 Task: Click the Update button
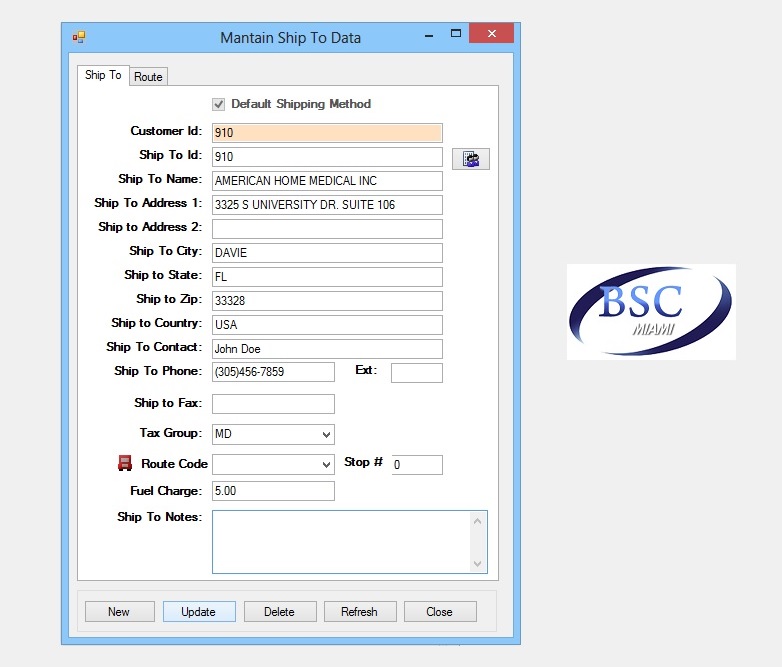pos(199,612)
